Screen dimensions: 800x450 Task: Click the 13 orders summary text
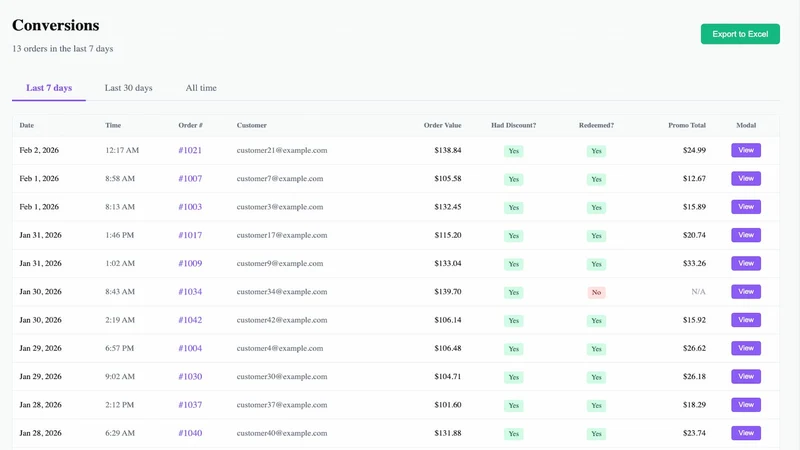coord(62,48)
